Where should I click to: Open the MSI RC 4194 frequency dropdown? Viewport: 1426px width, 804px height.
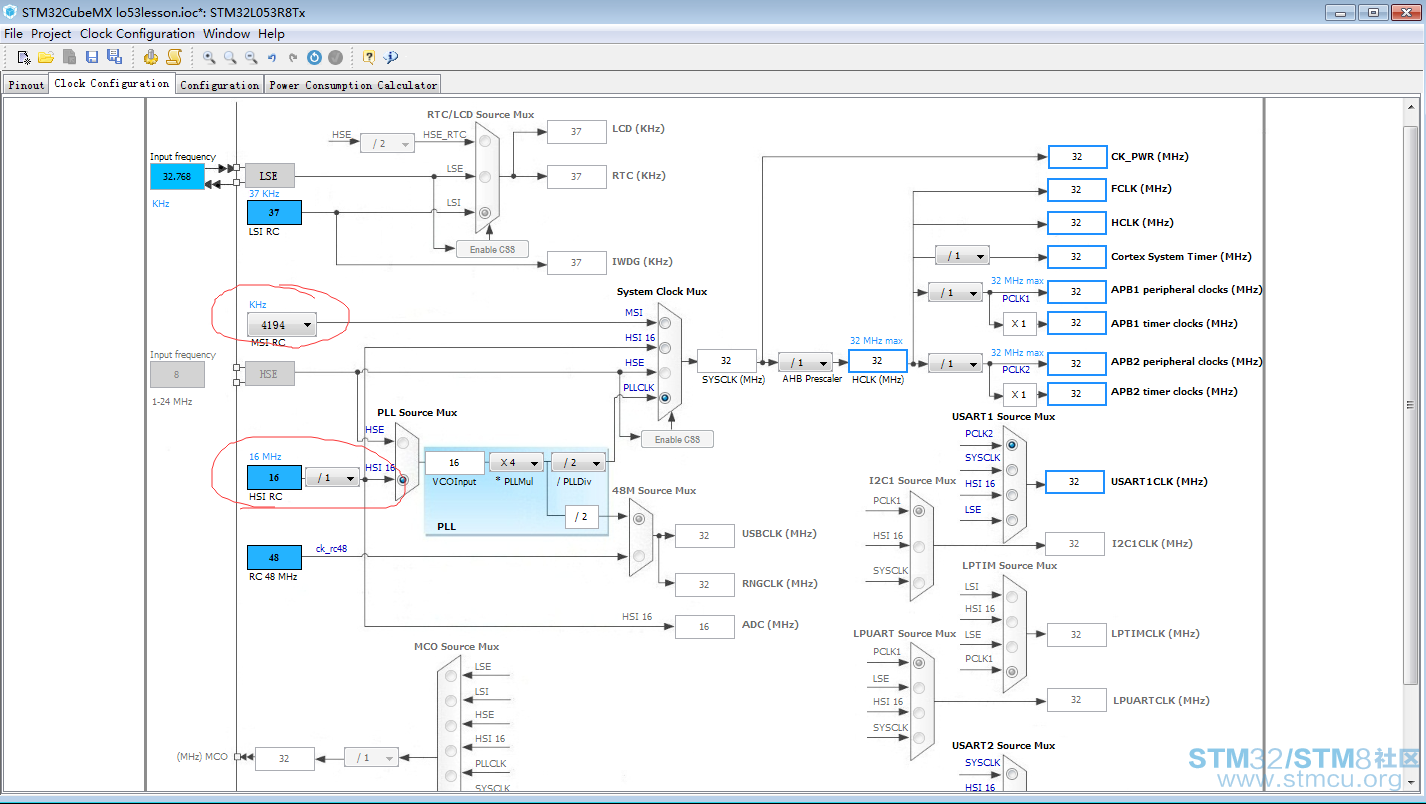pos(282,325)
